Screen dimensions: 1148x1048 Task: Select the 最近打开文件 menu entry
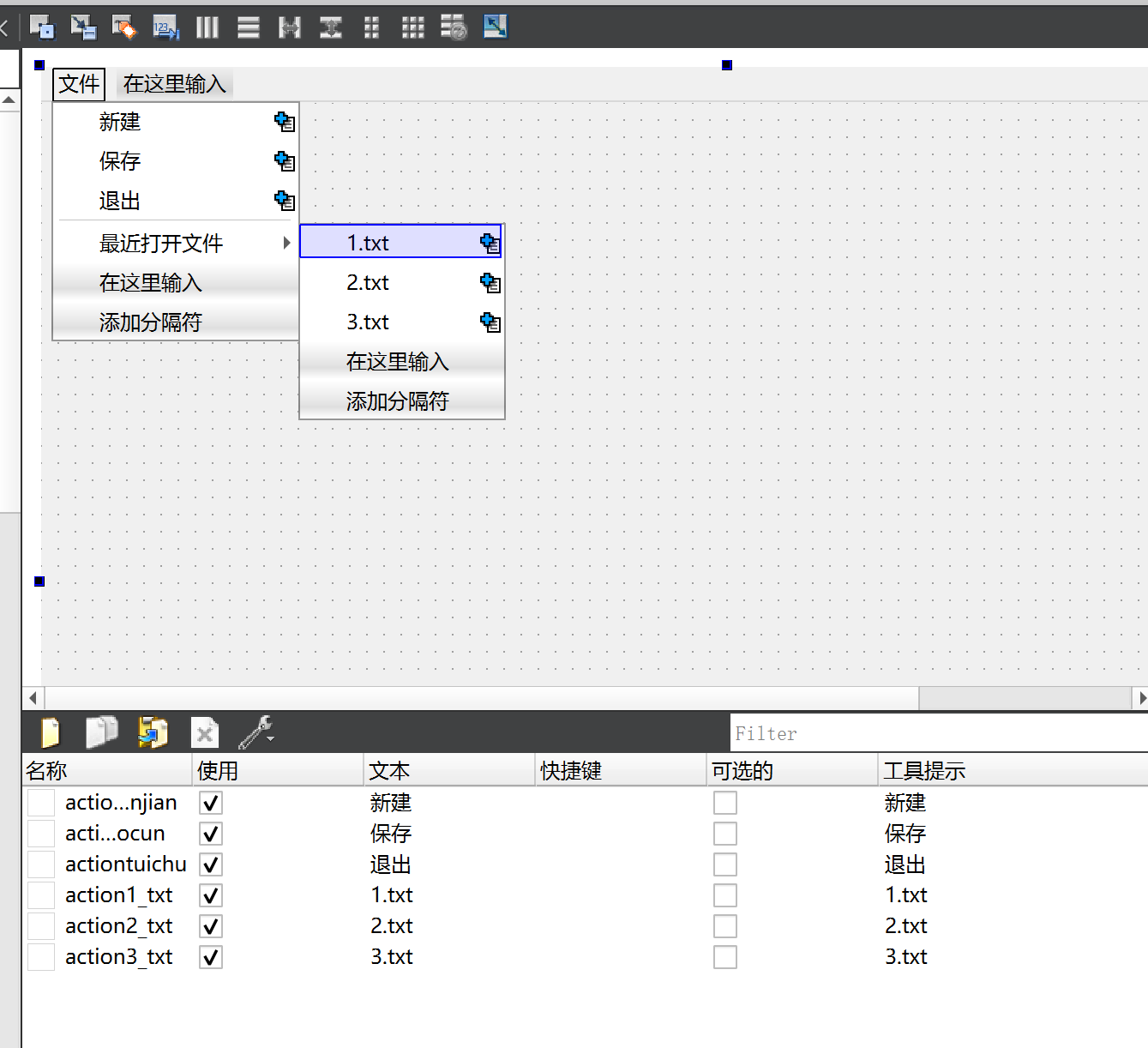pyautogui.click(x=176, y=243)
